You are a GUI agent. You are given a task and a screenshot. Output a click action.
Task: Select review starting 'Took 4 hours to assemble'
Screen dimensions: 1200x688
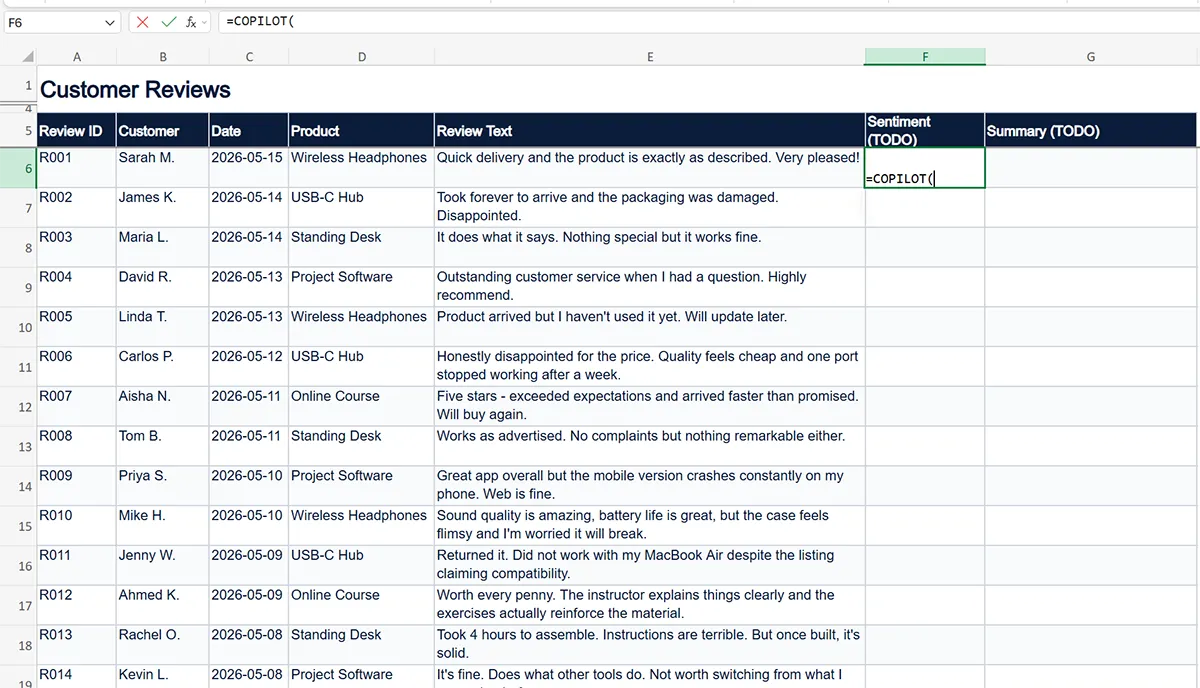point(650,645)
